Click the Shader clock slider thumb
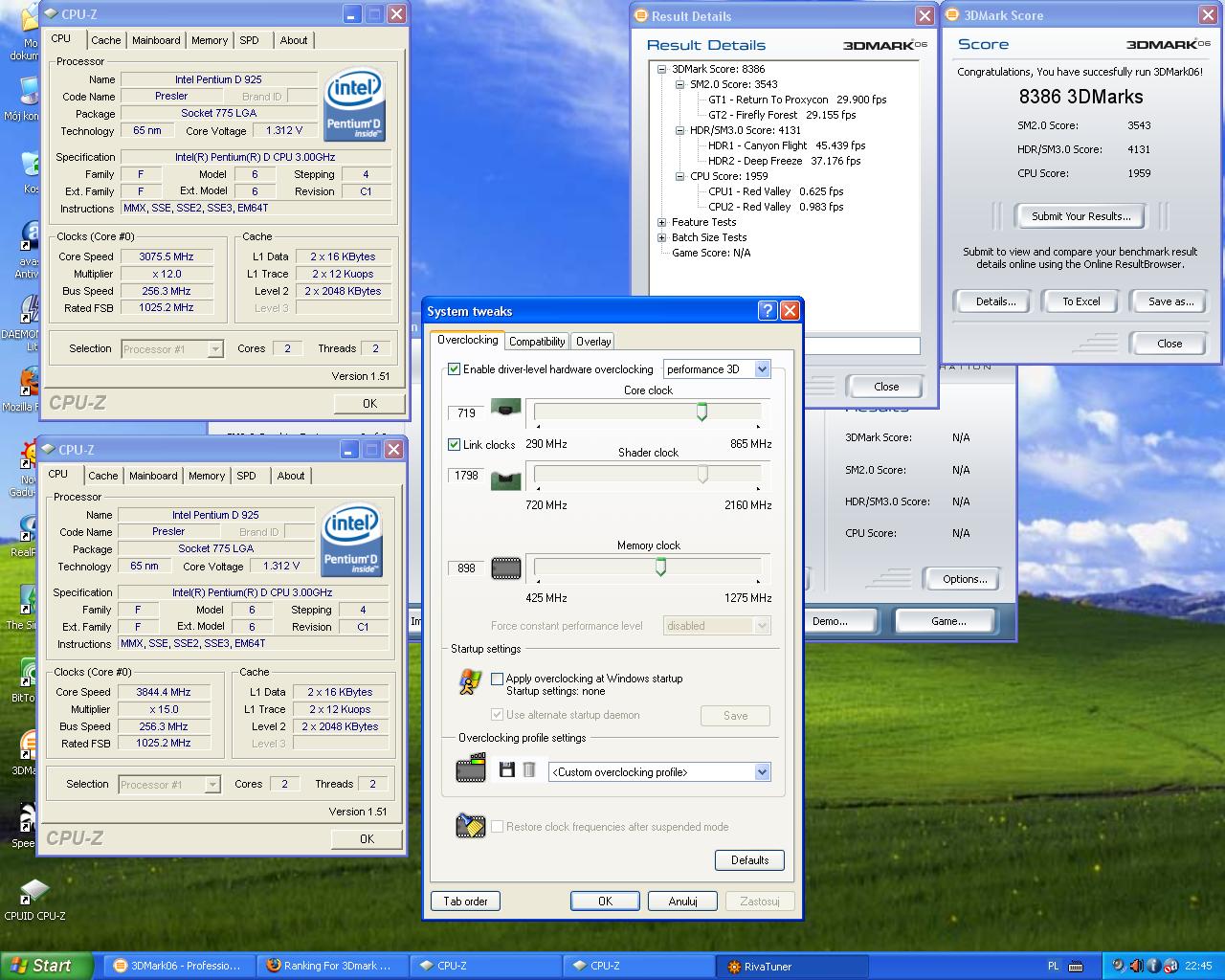Viewport: 1225px width, 980px height. click(x=702, y=474)
